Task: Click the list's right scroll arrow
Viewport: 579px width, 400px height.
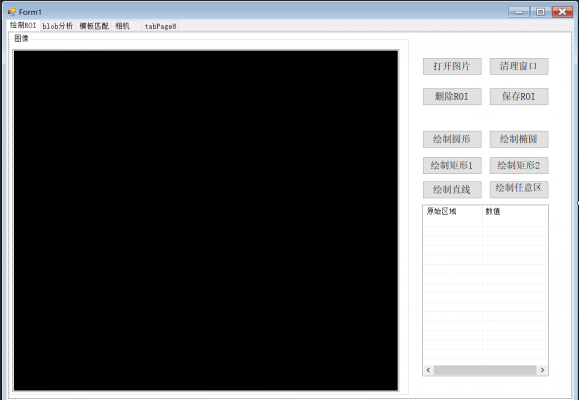Action: (542, 370)
